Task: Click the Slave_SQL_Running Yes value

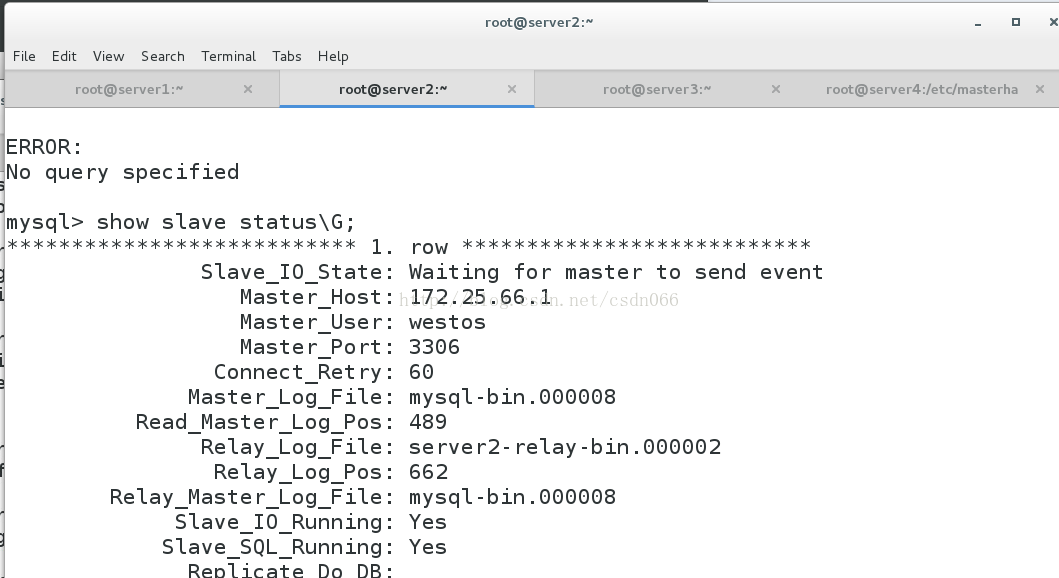Action: tap(428, 547)
